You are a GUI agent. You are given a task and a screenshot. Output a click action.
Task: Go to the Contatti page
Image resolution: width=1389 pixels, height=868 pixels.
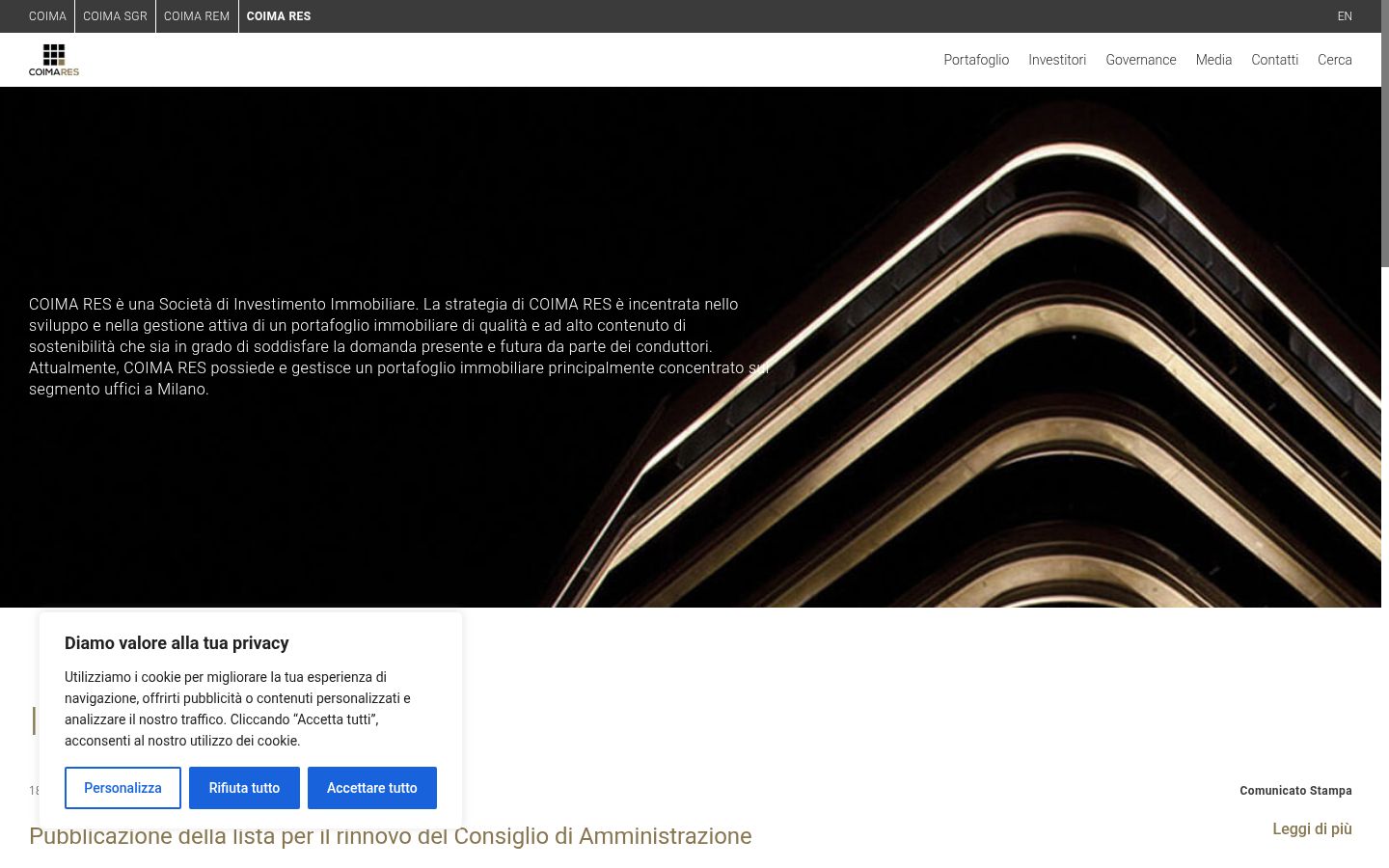pyautogui.click(x=1274, y=60)
